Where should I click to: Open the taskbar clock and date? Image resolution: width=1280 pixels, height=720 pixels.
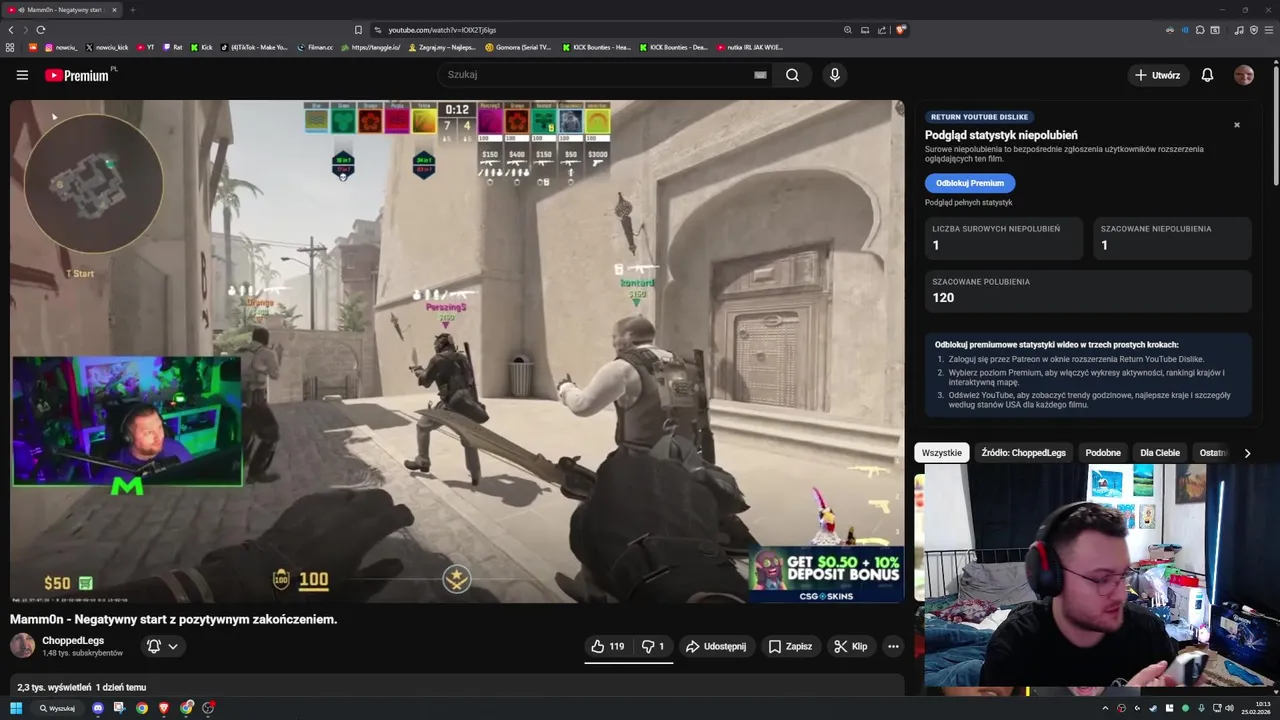coord(1256,708)
